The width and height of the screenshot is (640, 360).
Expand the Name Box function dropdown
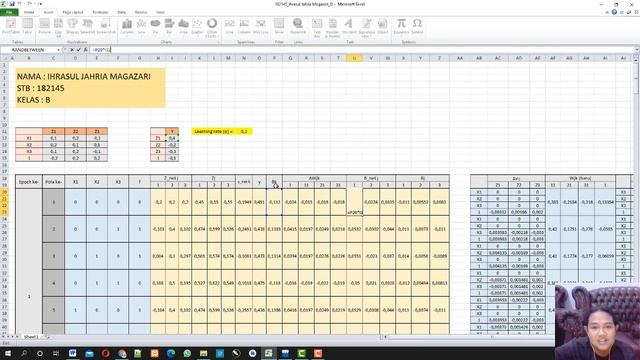pyautogui.click(x=58, y=50)
